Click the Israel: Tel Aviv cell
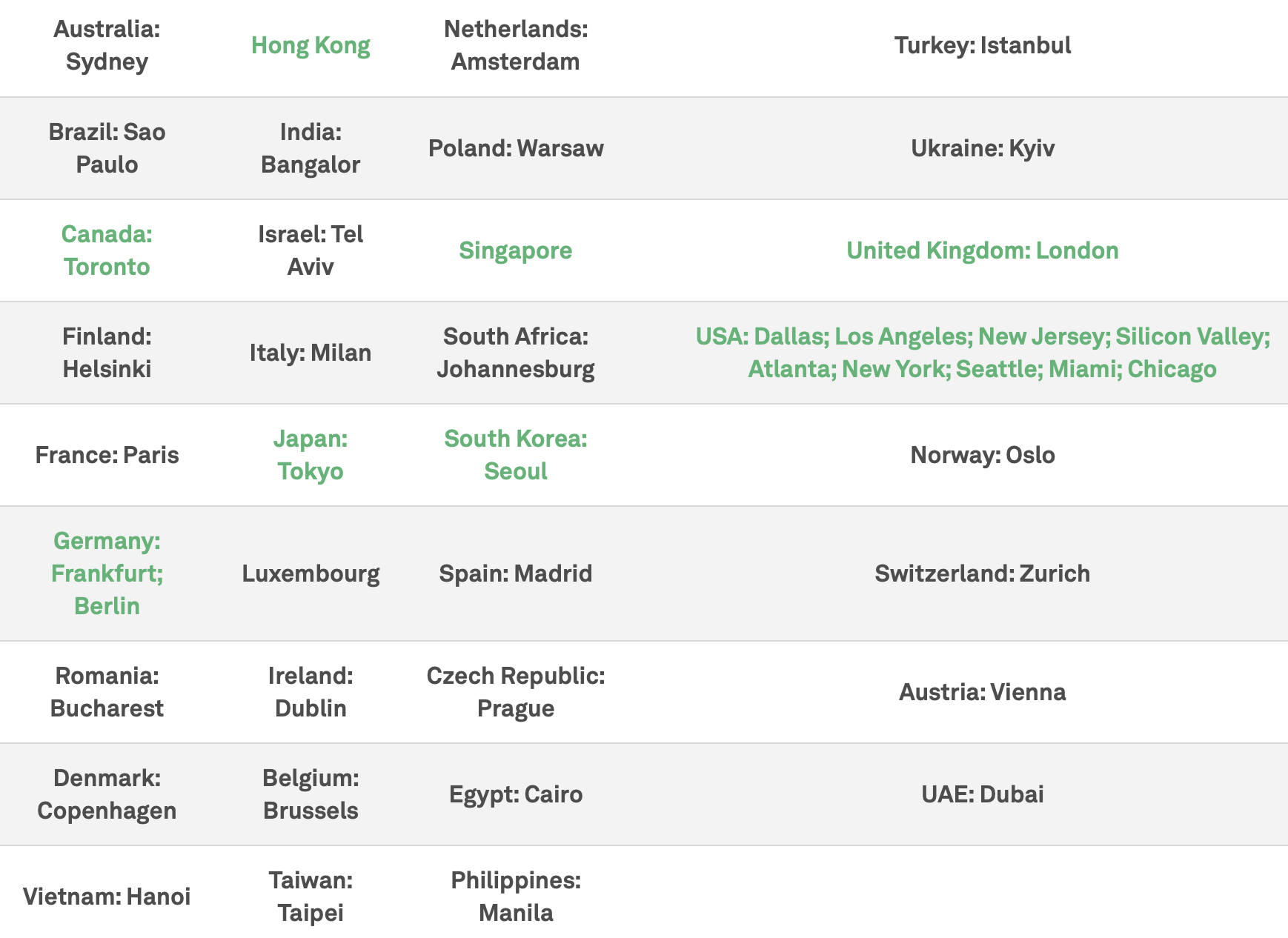 tap(311, 250)
